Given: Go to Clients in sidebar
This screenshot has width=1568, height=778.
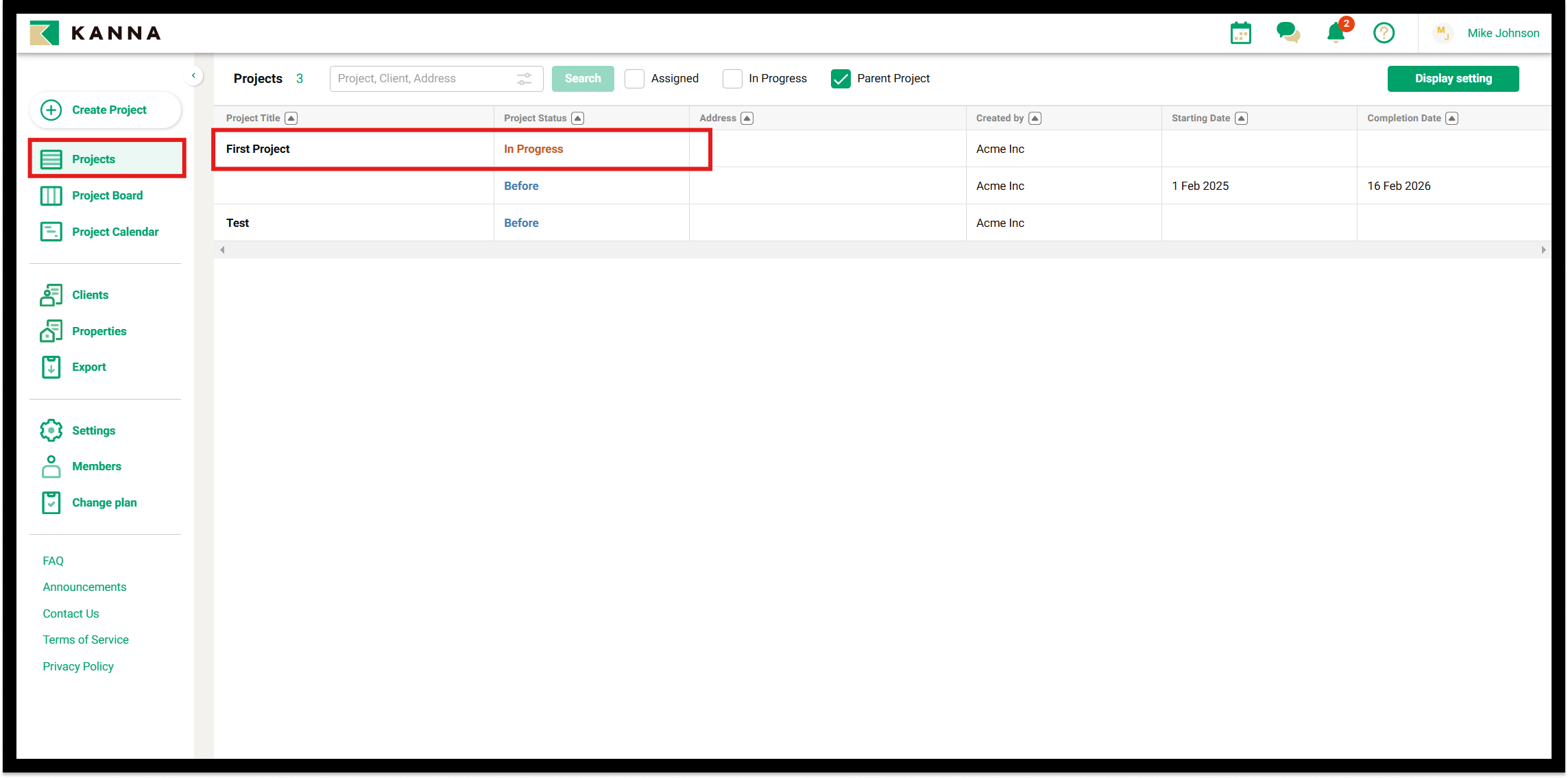Looking at the screenshot, I should click(90, 295).
